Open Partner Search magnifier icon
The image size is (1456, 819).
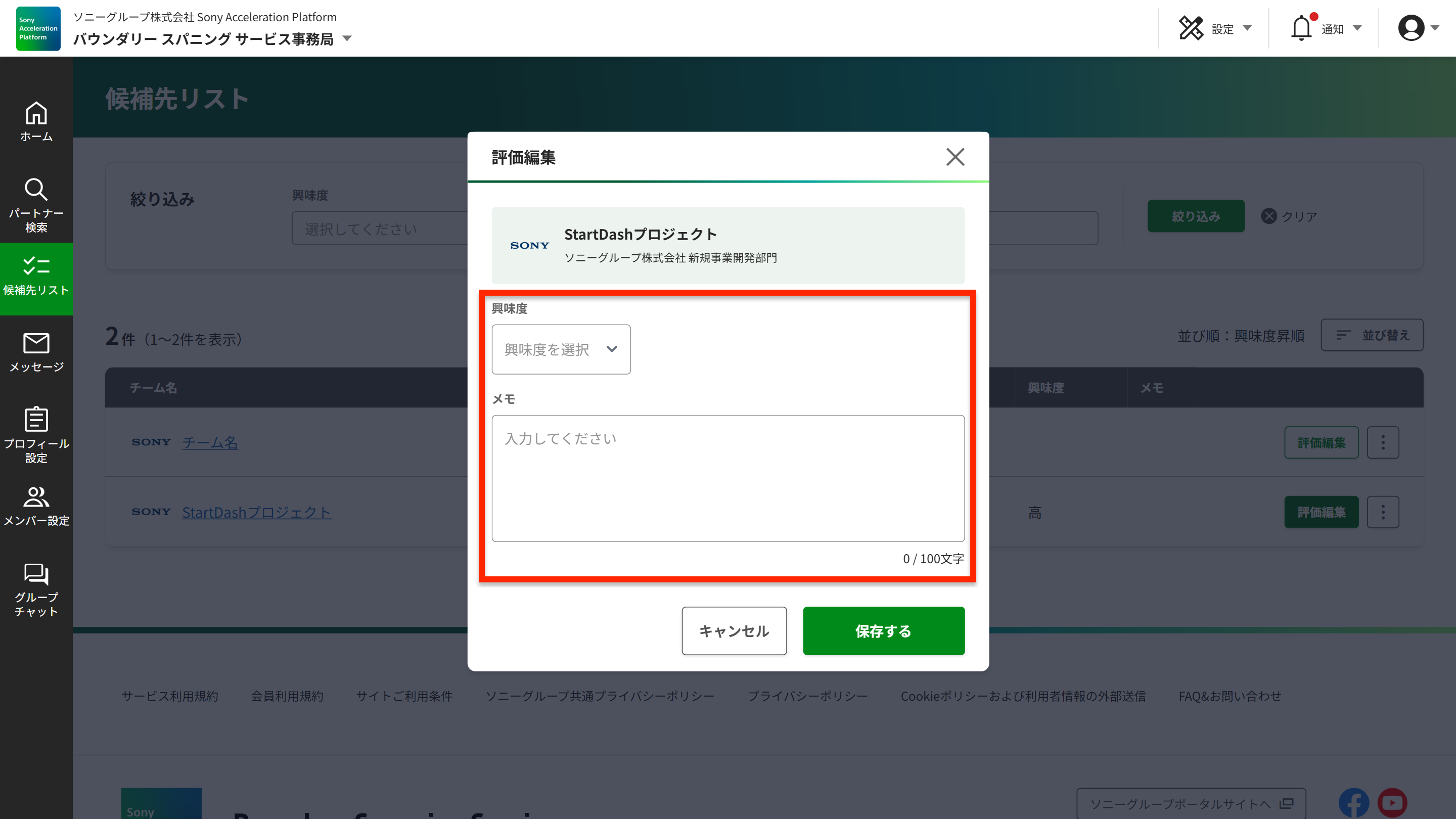(x=36, y=190)
